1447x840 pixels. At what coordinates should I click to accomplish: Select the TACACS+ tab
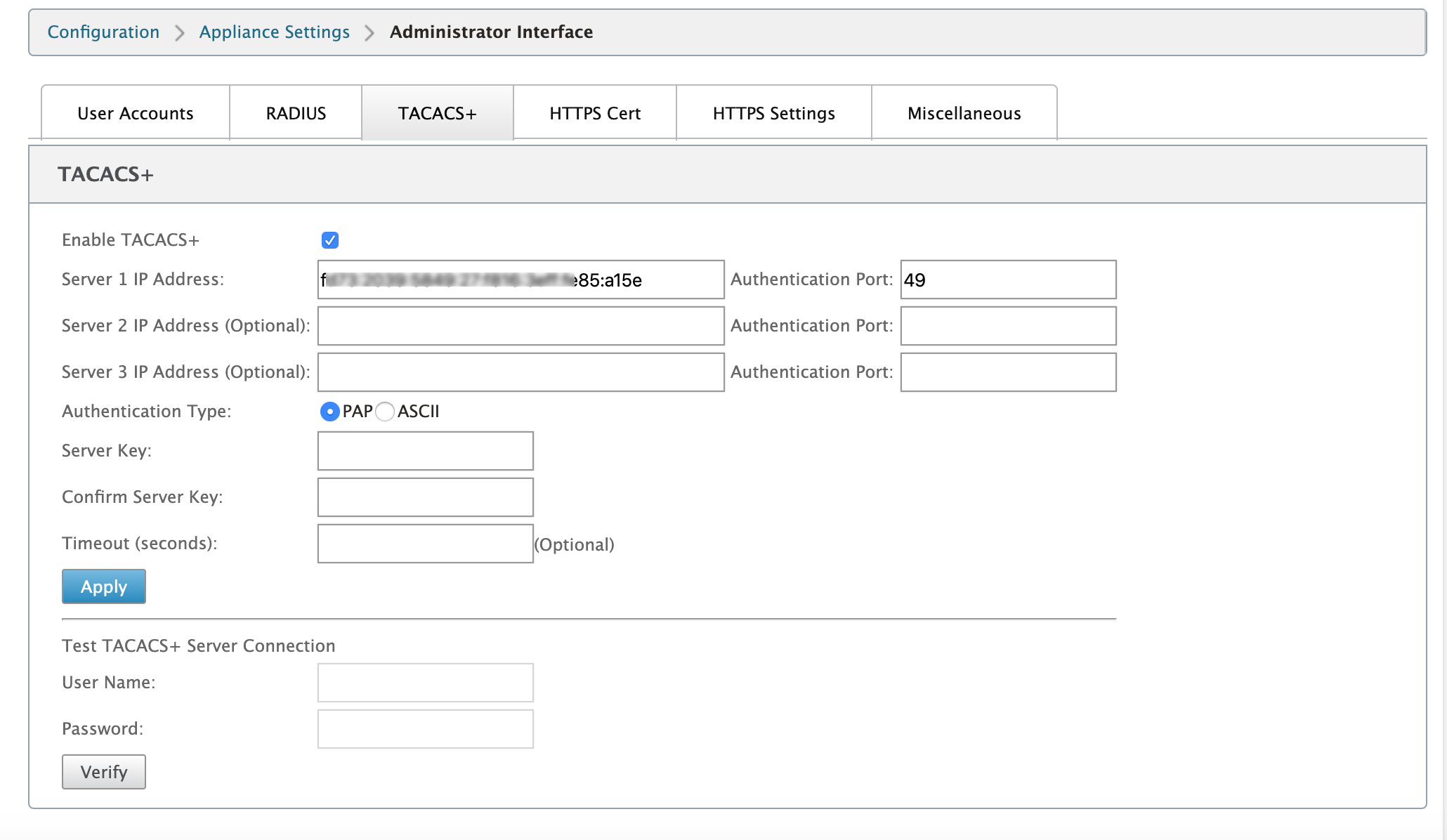[x=438, y=113]
